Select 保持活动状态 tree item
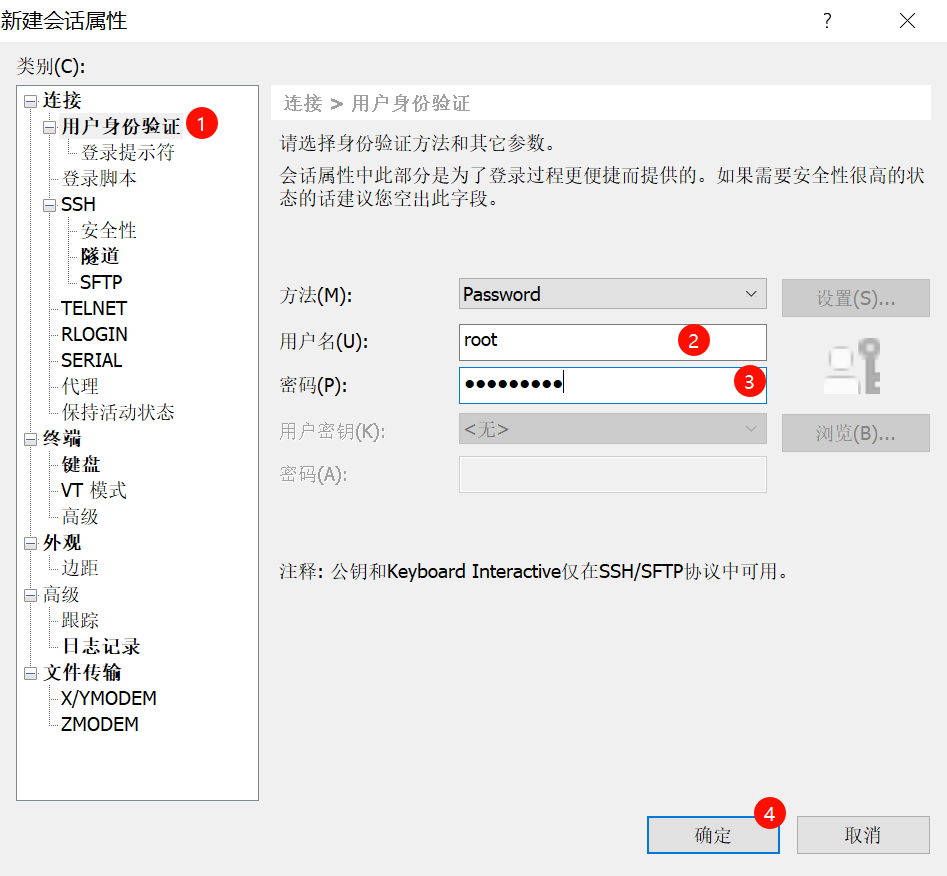This screenshot has height=876, width=947. 118,412
